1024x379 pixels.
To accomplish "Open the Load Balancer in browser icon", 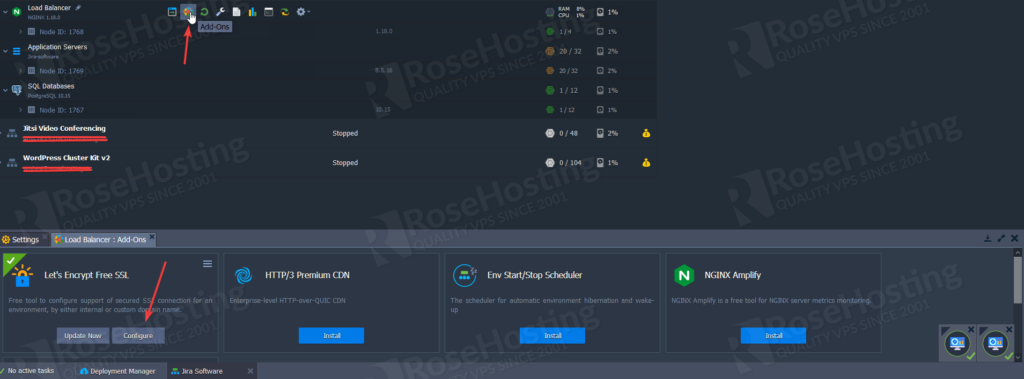I will pyautogui.click(x=172, y=12).
